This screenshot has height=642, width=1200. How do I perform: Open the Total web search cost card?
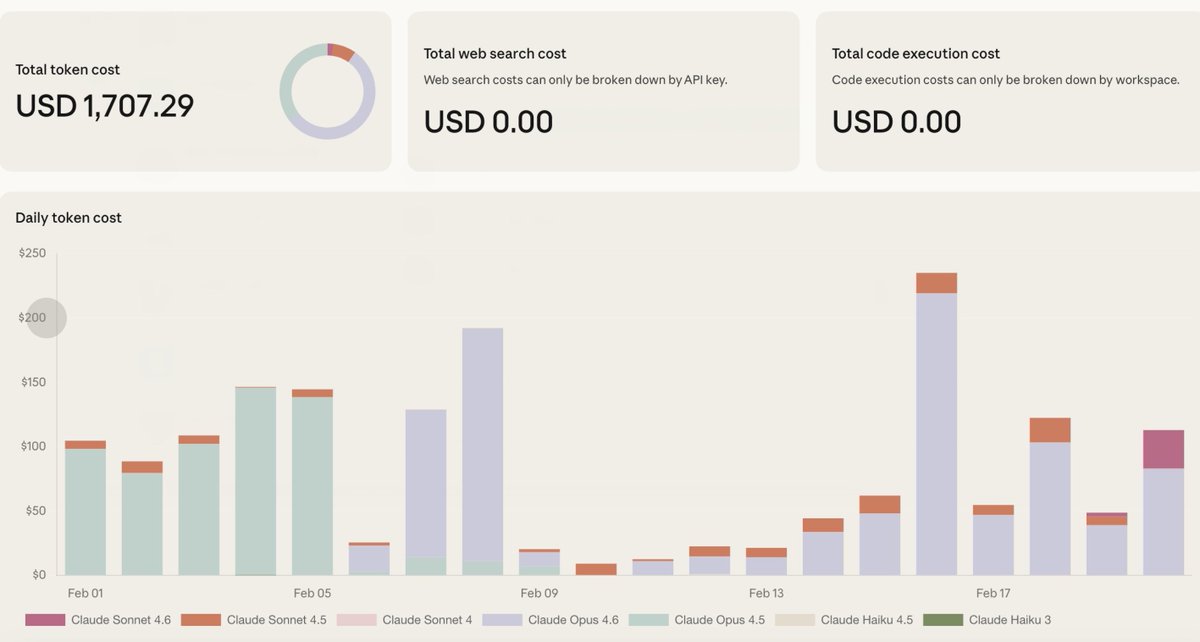(x=600, y=90)
